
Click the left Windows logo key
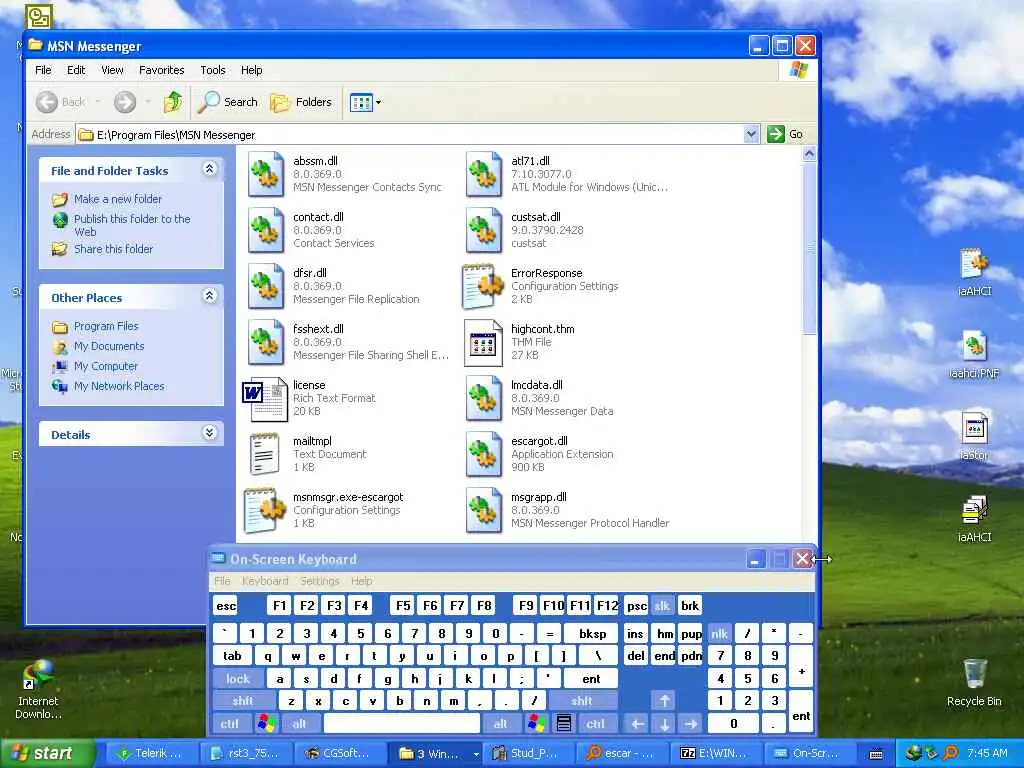click(x=266, y=724)
